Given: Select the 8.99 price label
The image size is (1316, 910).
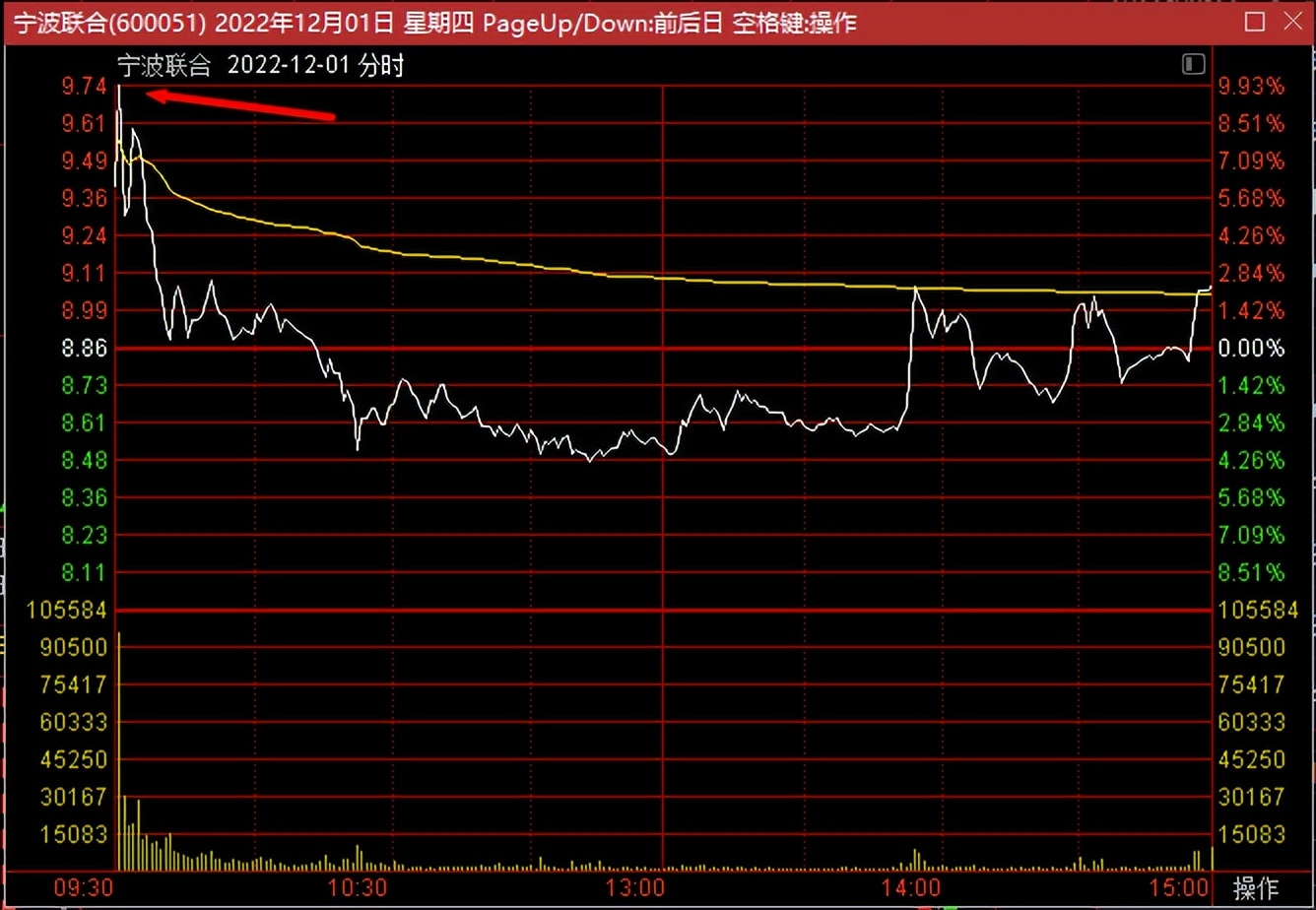Looking at the screenshot, I should point(83,310).
